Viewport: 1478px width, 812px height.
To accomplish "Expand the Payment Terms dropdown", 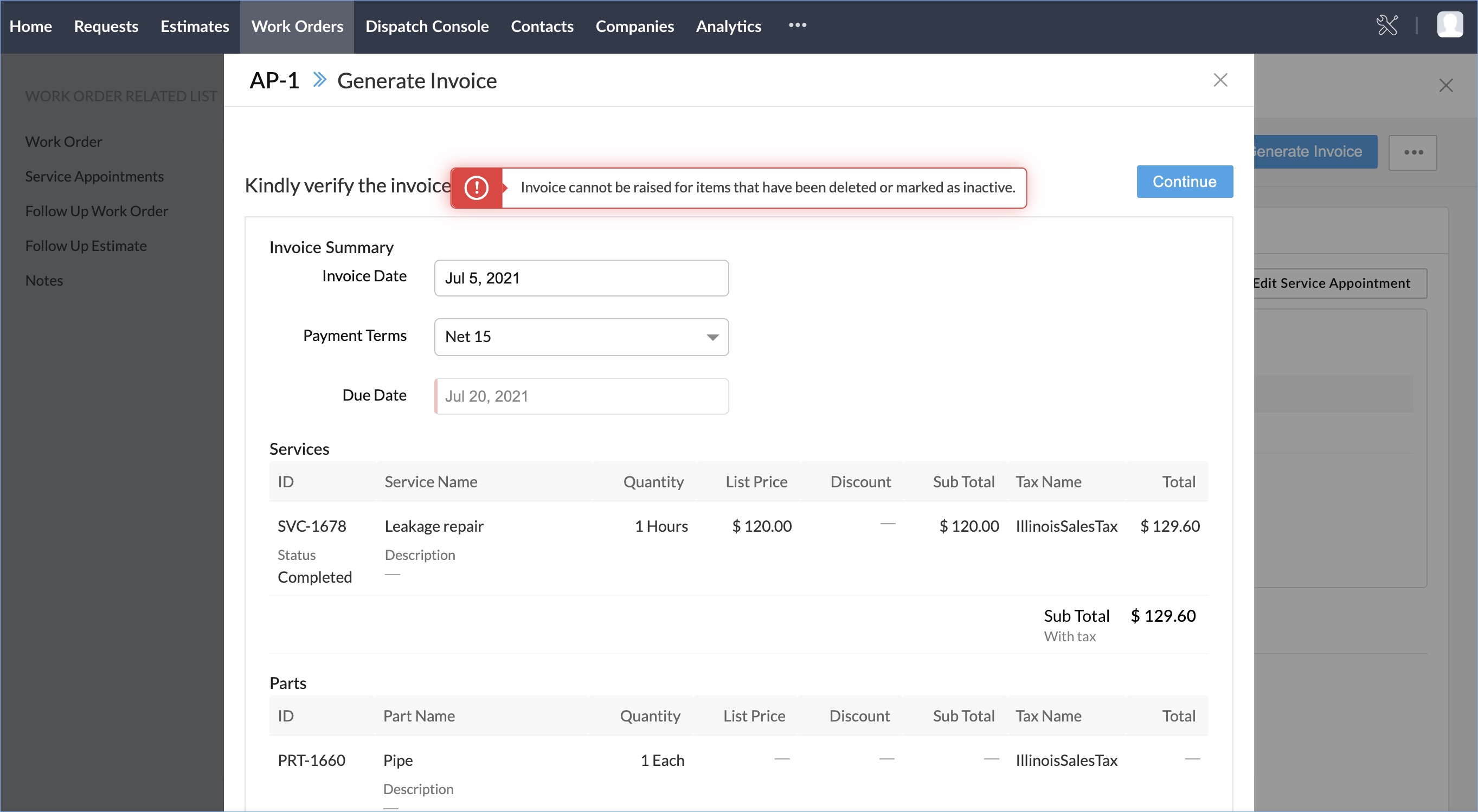I will click(581, 337).
